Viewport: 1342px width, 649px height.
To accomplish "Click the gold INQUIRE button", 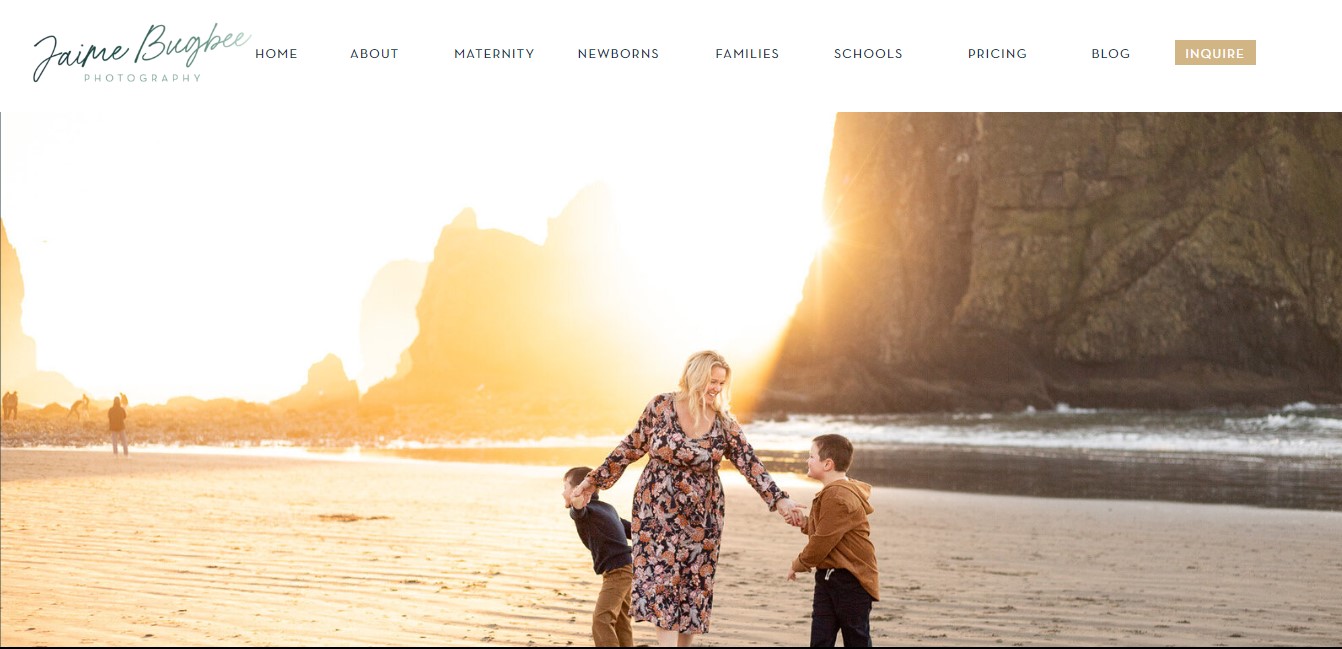I will point(1215,53).
